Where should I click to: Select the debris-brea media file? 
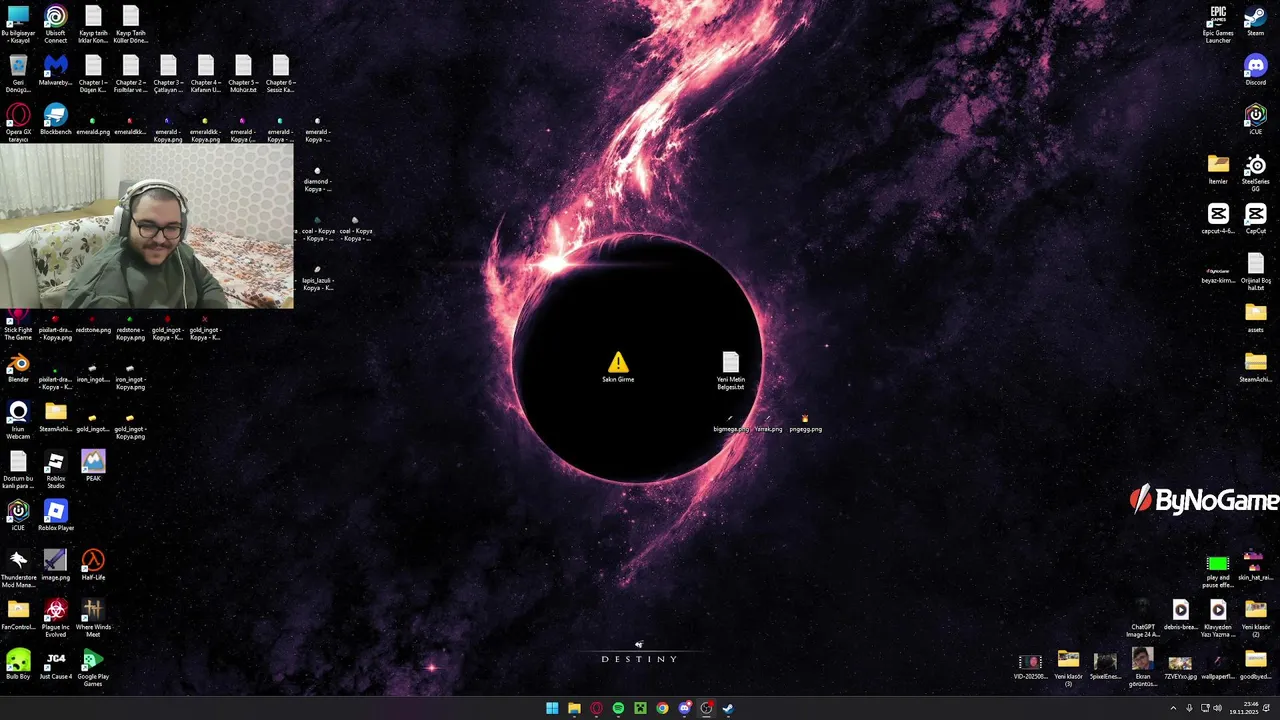1181,614
